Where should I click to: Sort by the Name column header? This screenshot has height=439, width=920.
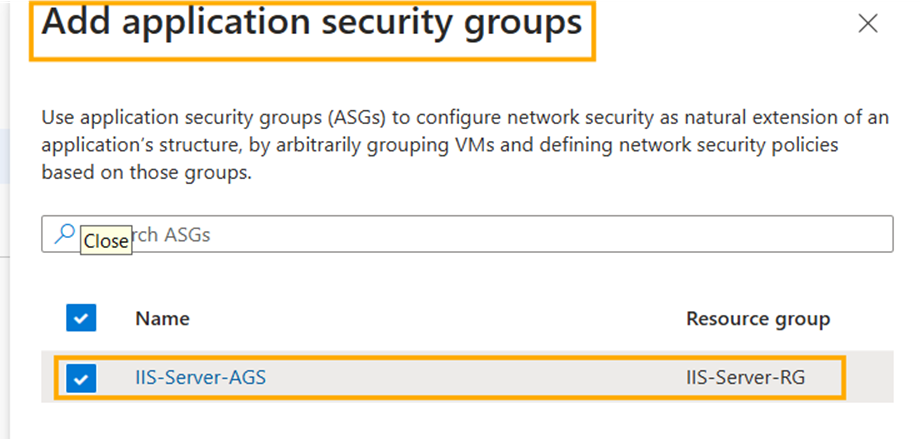[162, 319]
